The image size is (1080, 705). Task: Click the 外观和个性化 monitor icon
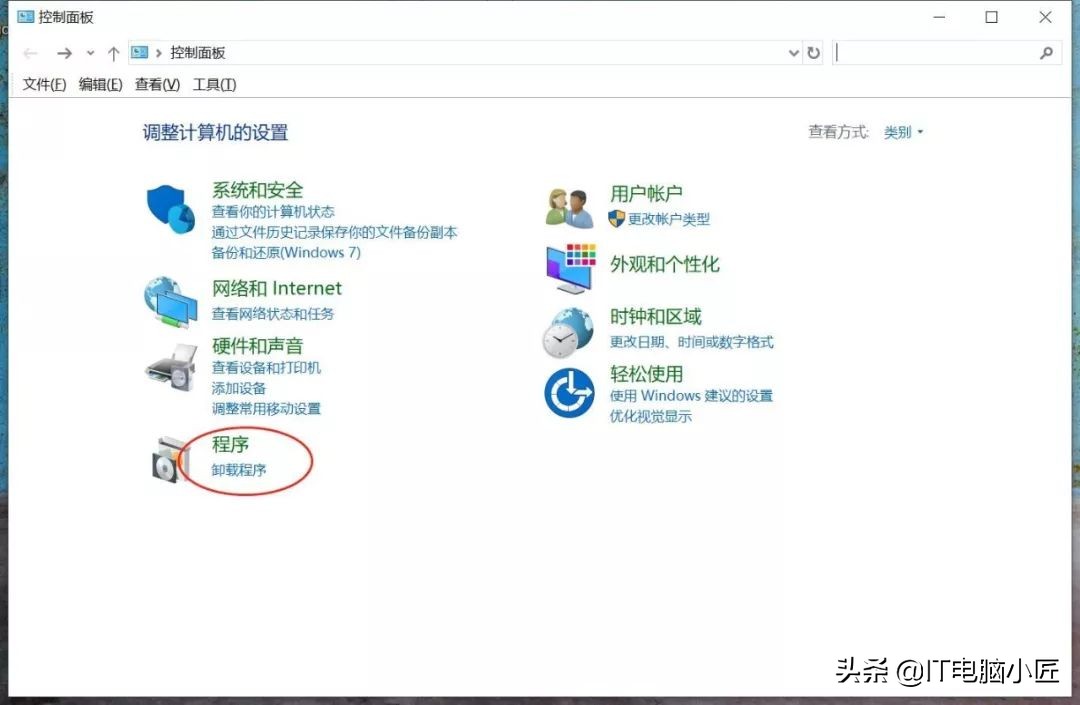(x=568, y=266)
